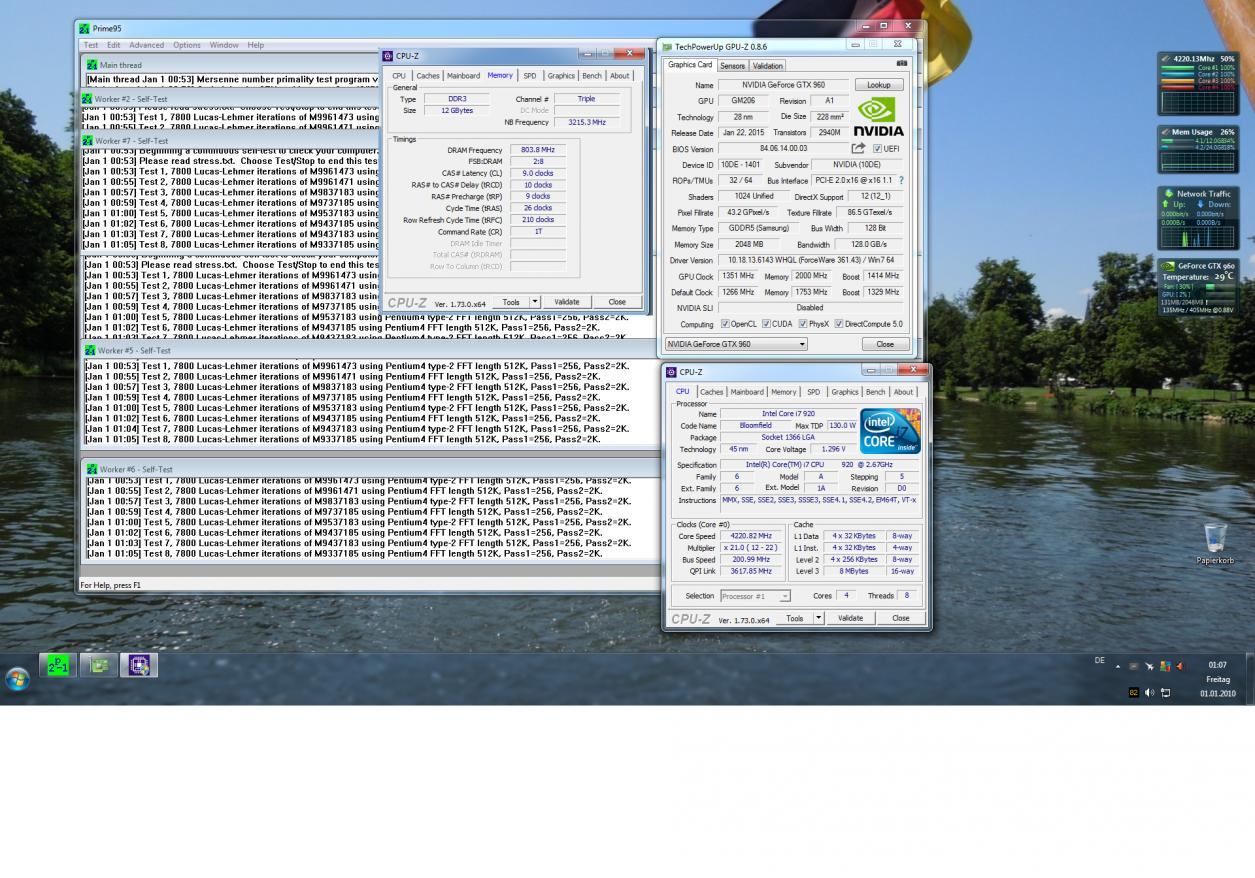Select SPD tab in CPU-Z Memory window

(529, 76)
